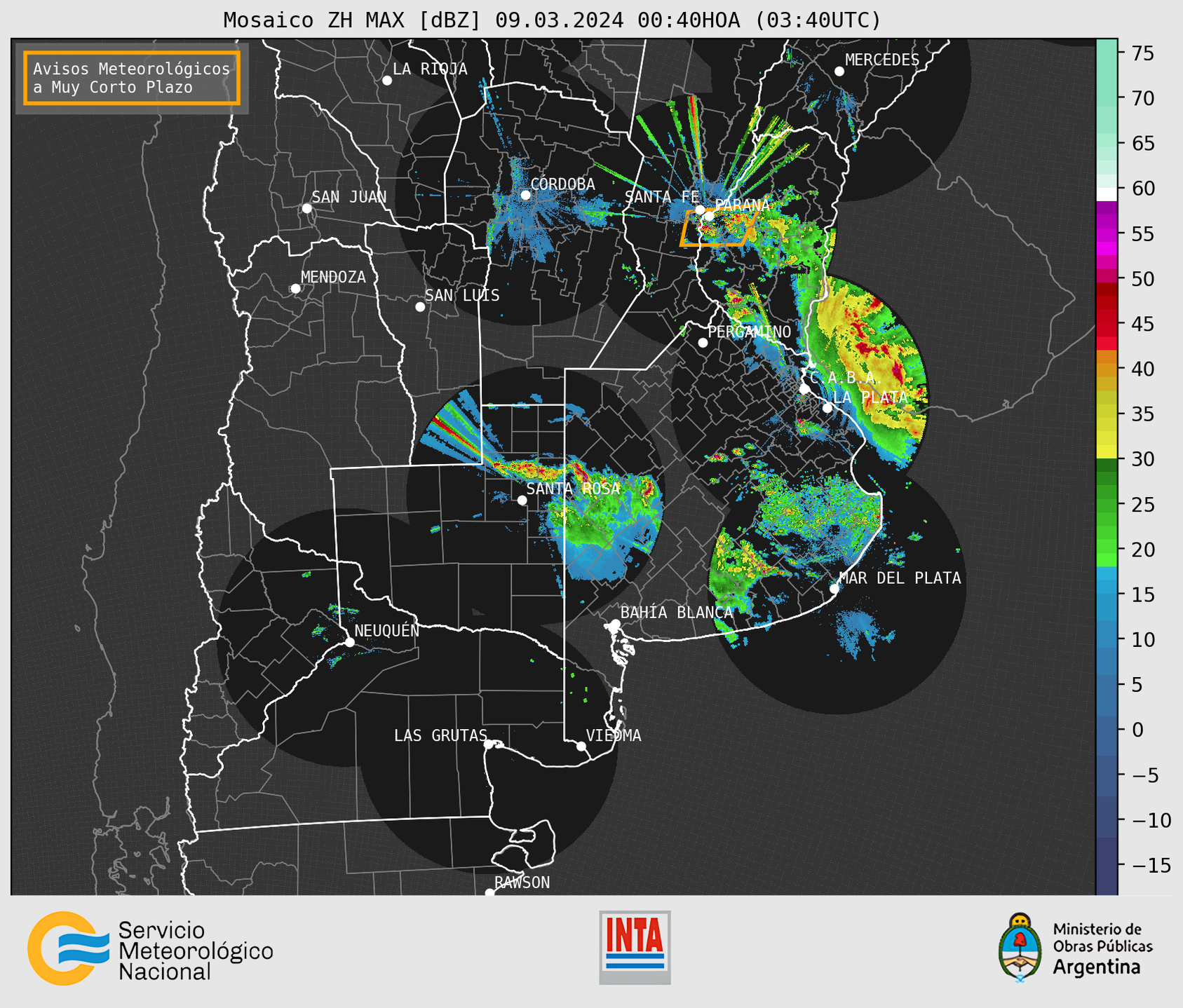This screenshot has height=1008, width=1183.
Task: Click the PERGAMINO label
Action: [x=750, y=332]
